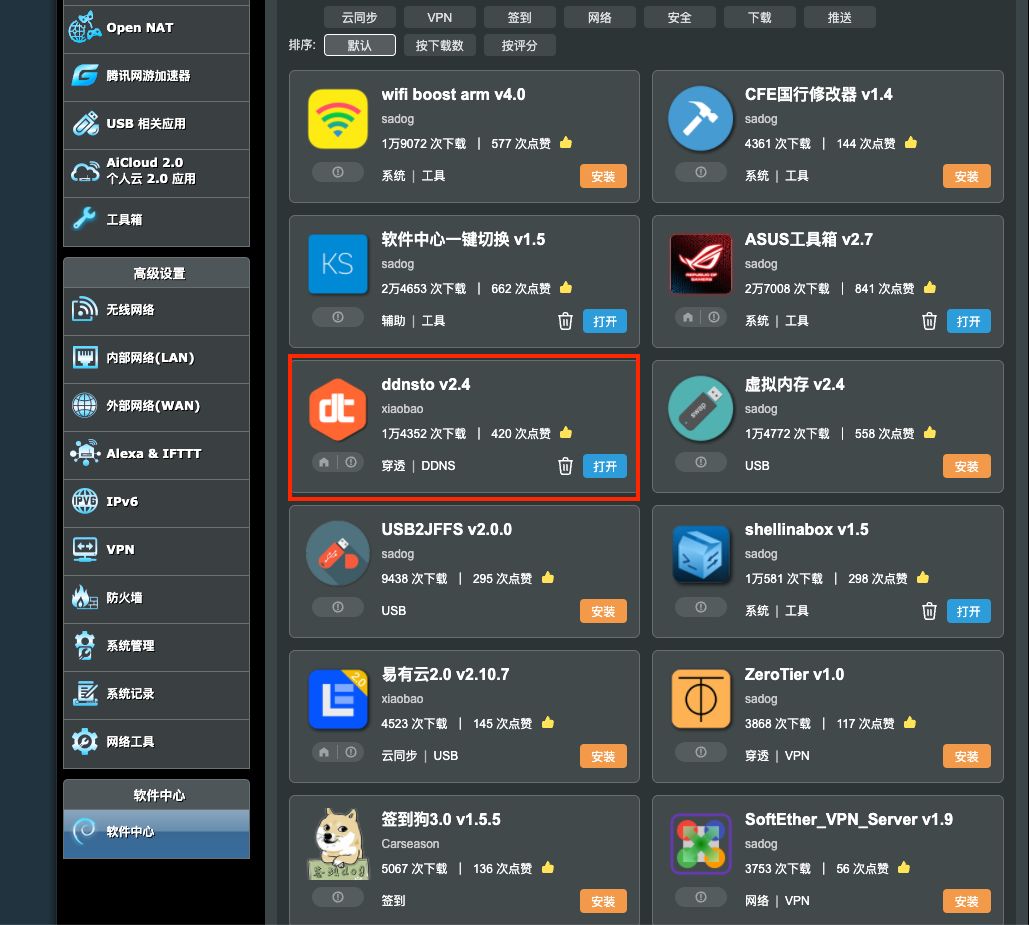Viewport: 1029px width, 925px height.
Task: Uninstall shellinabox via trash icon
Action: pyautogui.click(x=929, y=611)
